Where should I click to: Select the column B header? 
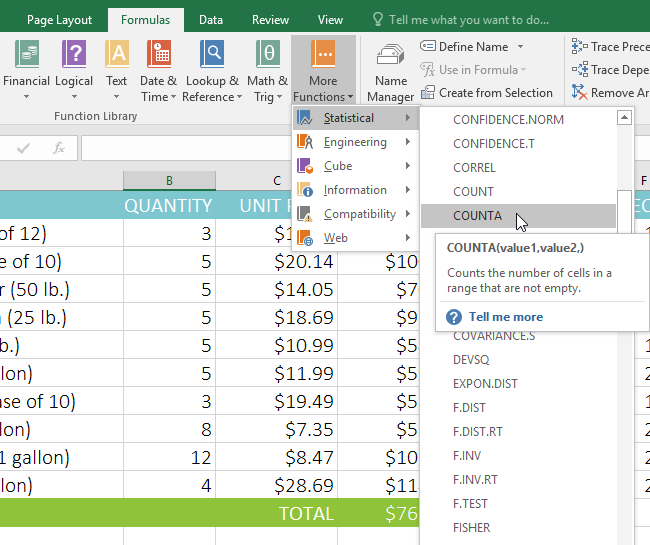click(x=169, y=181)
